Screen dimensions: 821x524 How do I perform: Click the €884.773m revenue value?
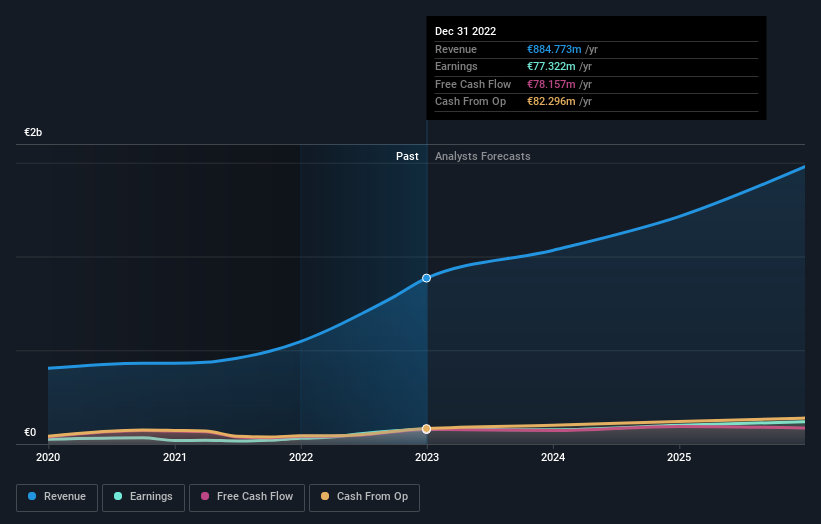[x=554, y=49]
